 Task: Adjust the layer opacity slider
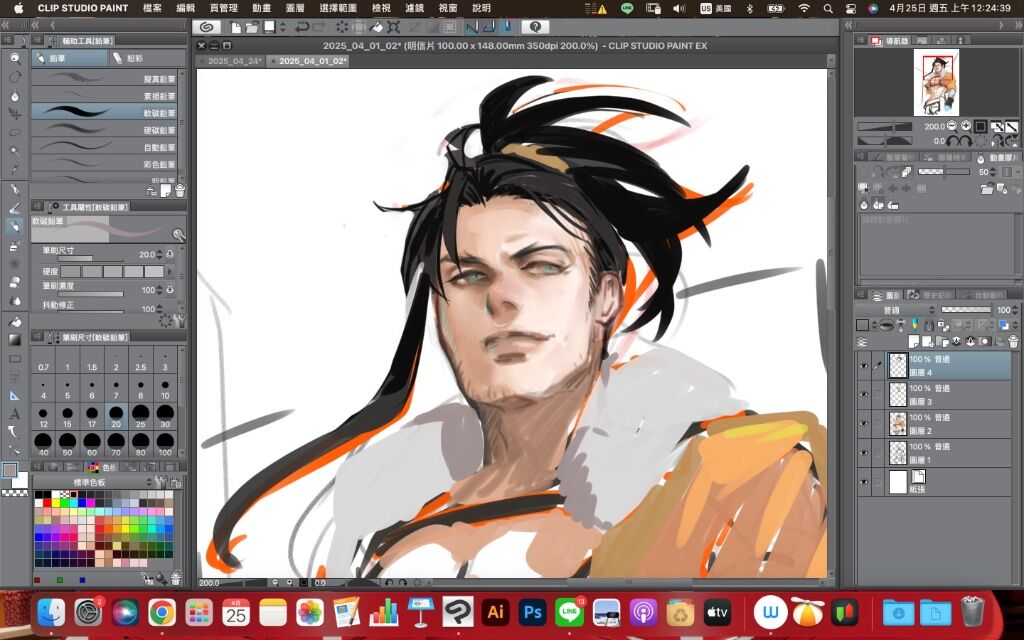coord(966,310)
